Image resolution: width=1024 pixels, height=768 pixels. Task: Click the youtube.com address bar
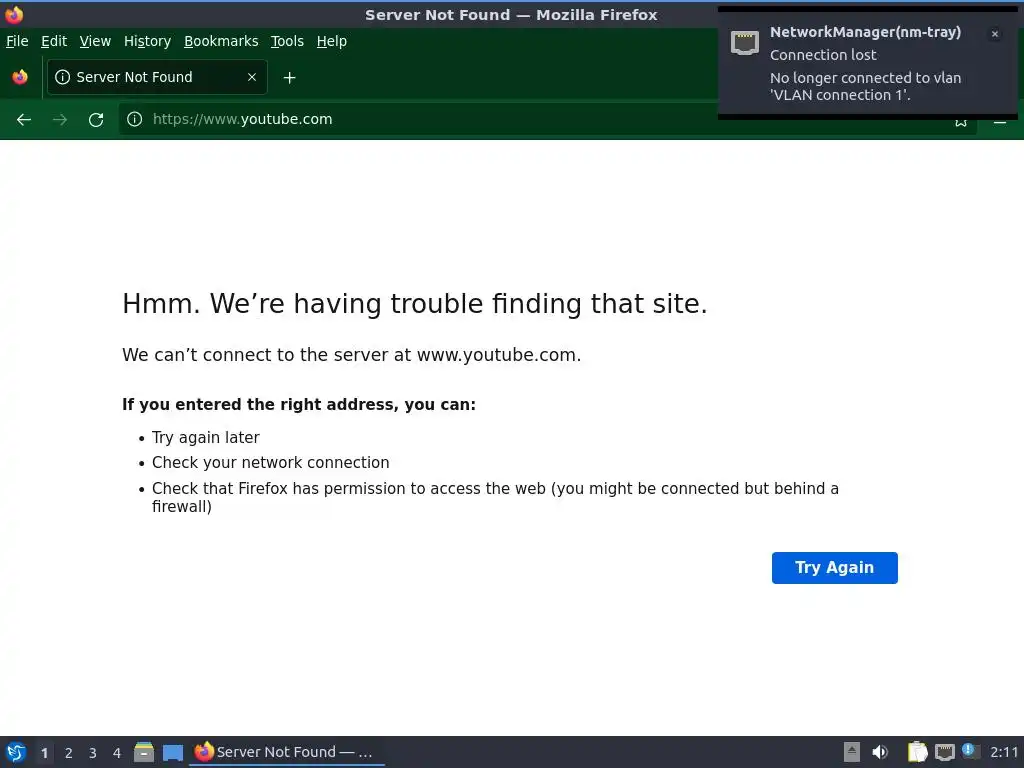547,119
